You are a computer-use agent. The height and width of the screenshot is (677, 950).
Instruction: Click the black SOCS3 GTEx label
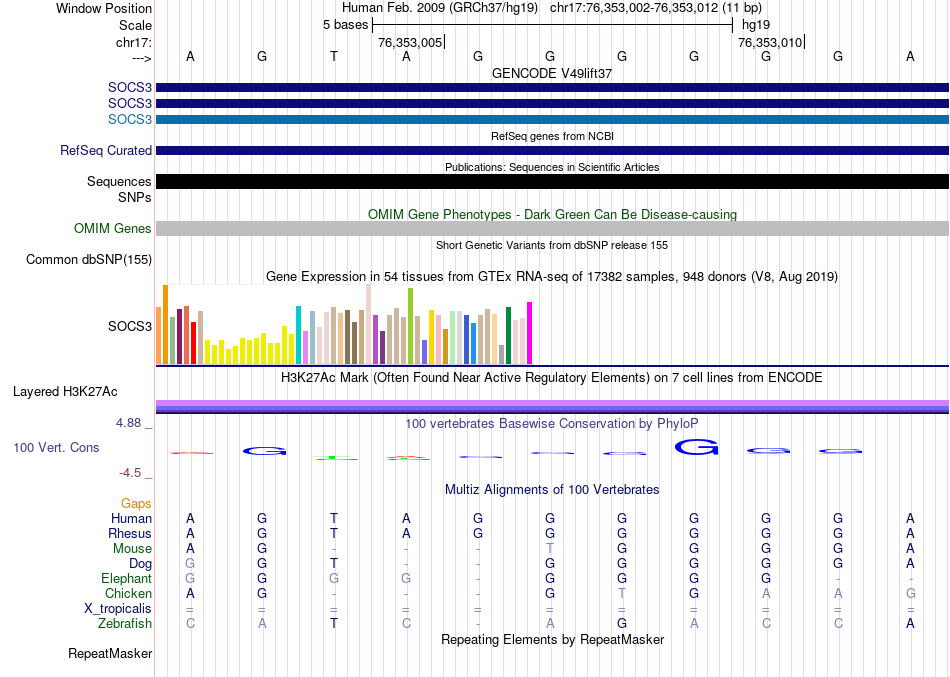pyautogui.click(x=130, y=326)
